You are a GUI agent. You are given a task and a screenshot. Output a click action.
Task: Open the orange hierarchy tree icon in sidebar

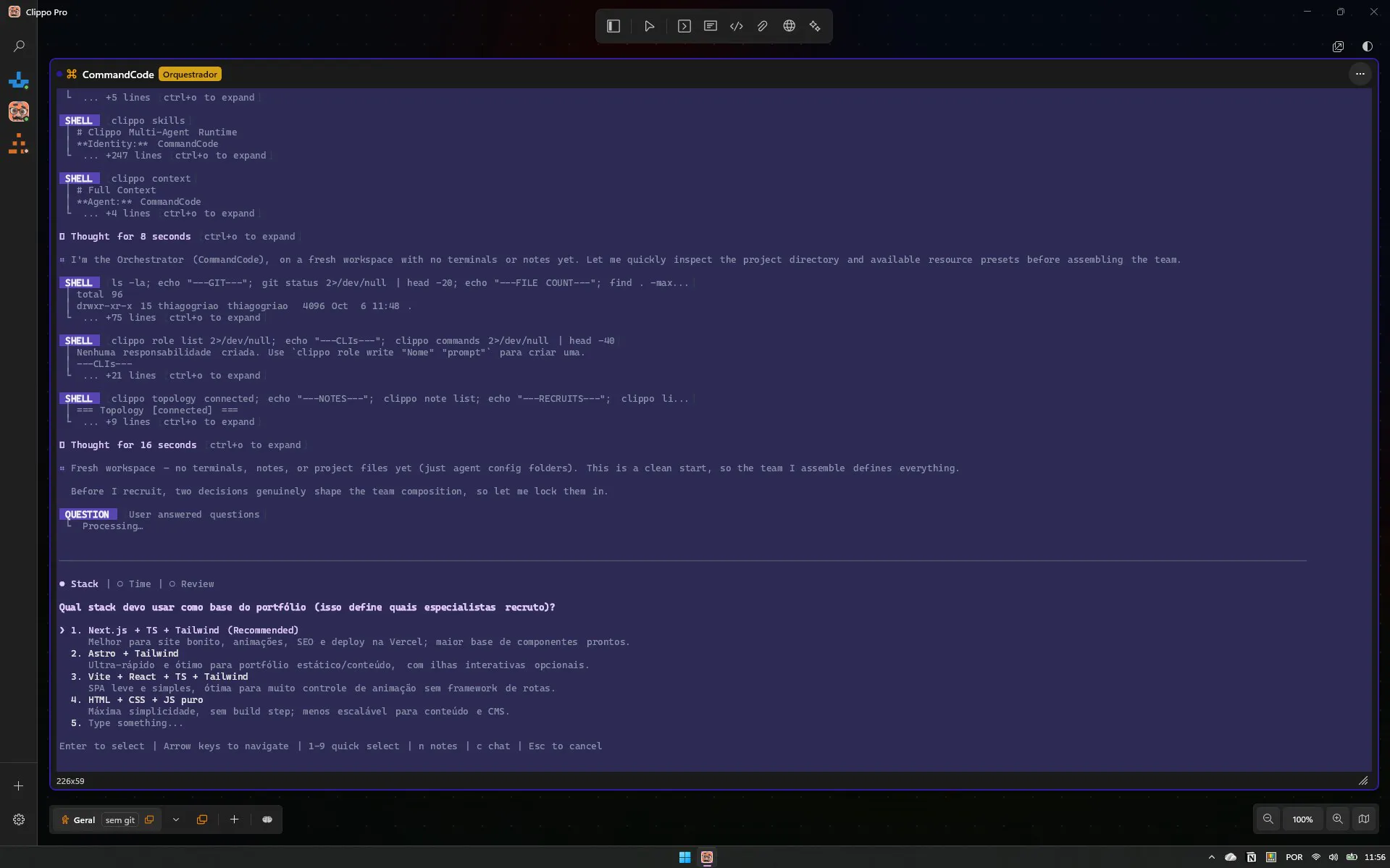19,143
